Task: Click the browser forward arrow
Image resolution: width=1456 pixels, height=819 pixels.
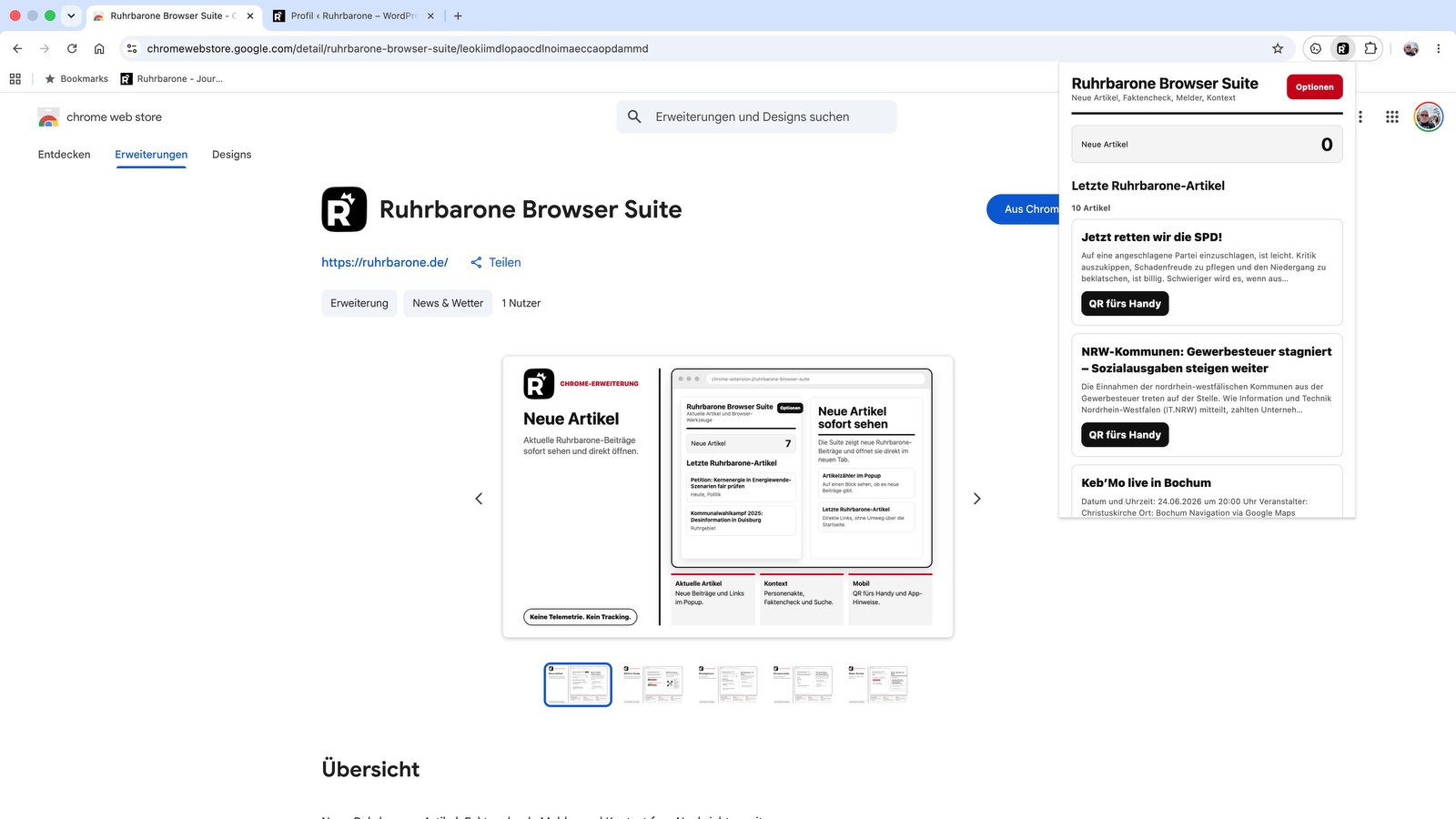Action: (45, 48)
